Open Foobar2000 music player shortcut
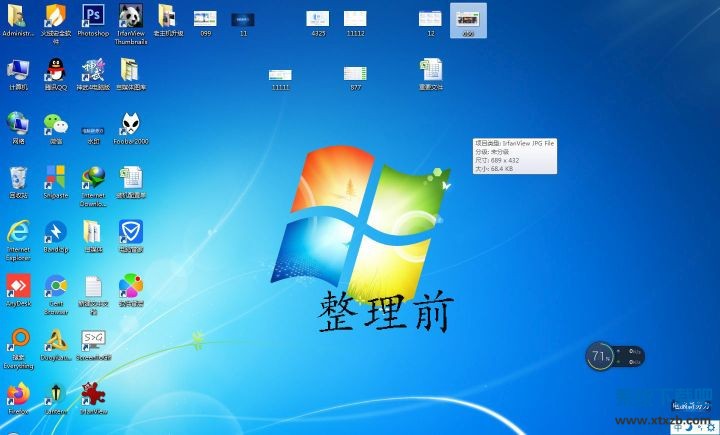Viewport: 720px width, 435px height. click(x=131, y=124)
